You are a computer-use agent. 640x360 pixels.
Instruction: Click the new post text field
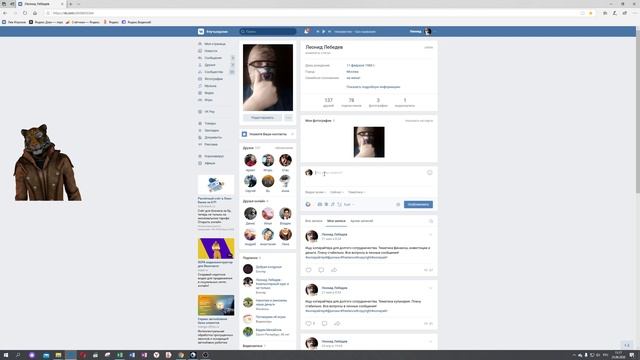click(x=369, y=173)
